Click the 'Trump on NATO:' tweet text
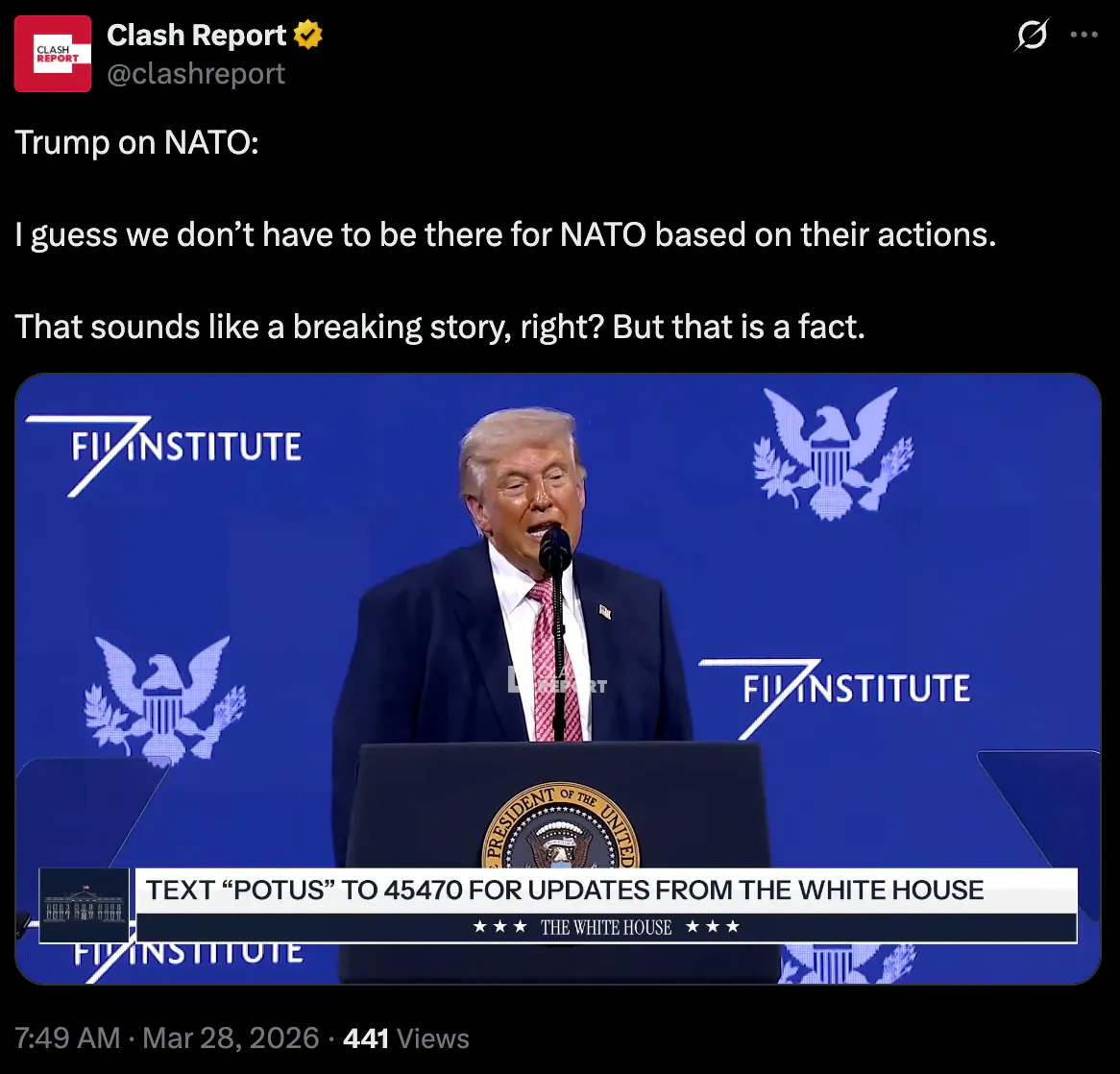 click(x=136, y=143)
